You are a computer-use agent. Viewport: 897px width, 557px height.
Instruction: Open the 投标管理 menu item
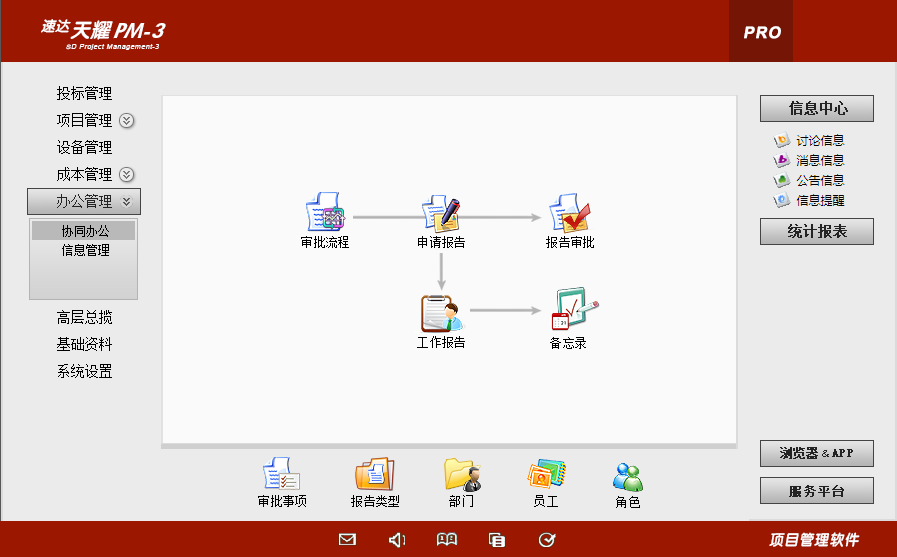click(x=84, y=94)
